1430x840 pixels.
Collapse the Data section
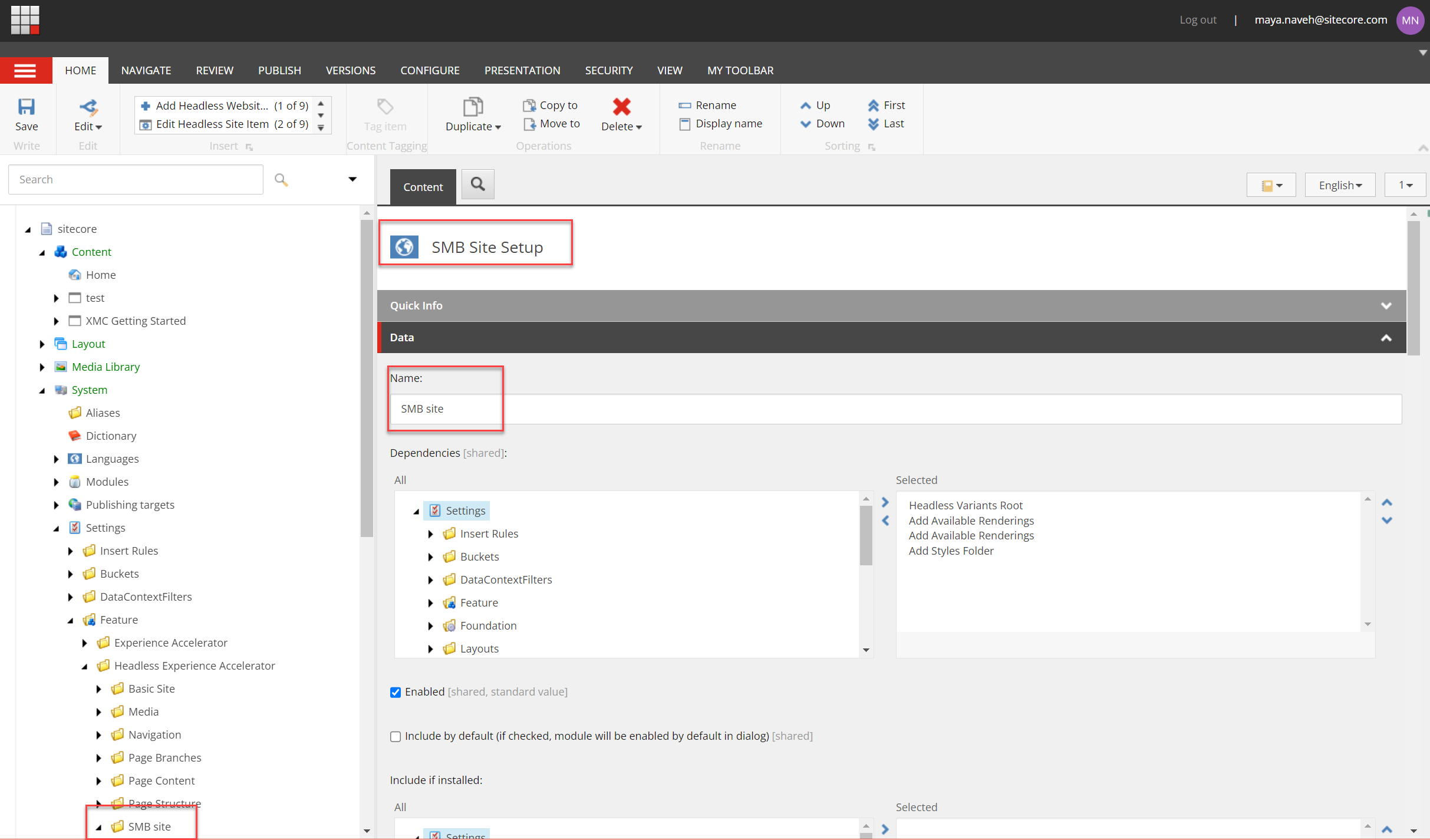pos(1386,338)
